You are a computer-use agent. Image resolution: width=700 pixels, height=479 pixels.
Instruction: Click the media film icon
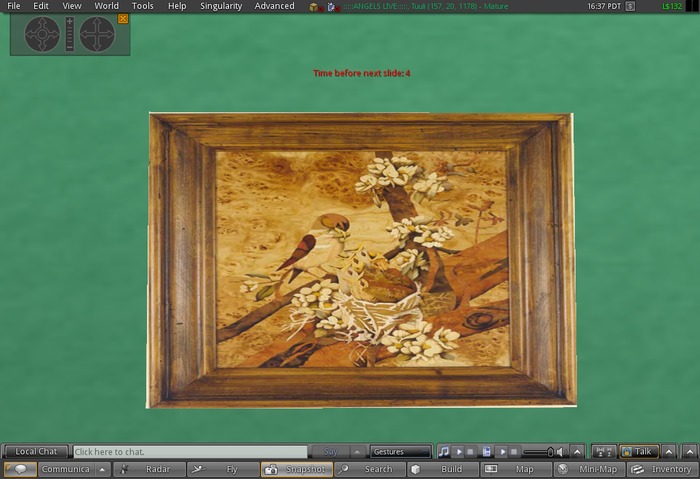pyautogui.click(x=487, y=452)
